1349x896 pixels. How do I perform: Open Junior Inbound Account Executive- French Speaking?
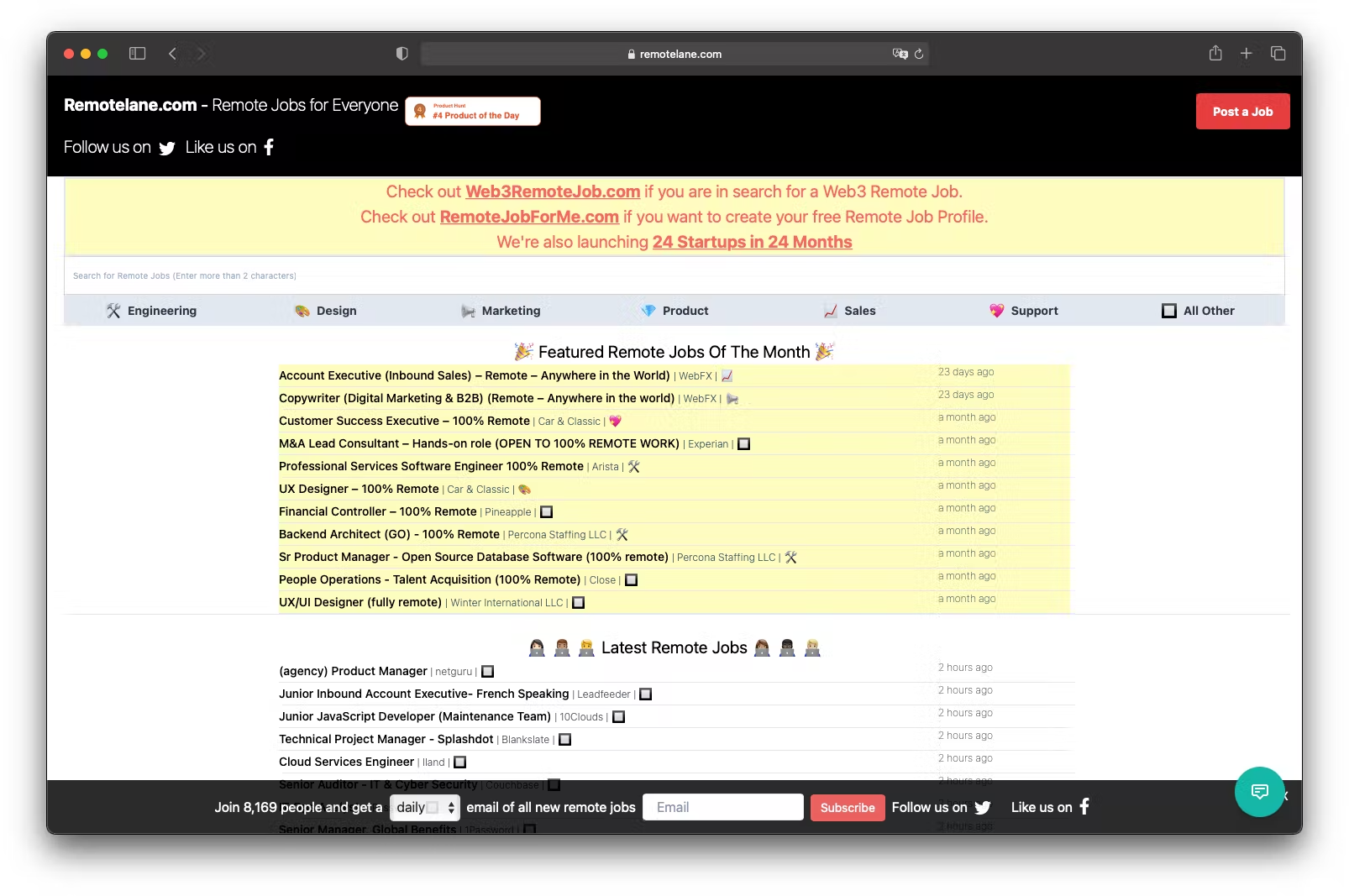coord(424,694)
